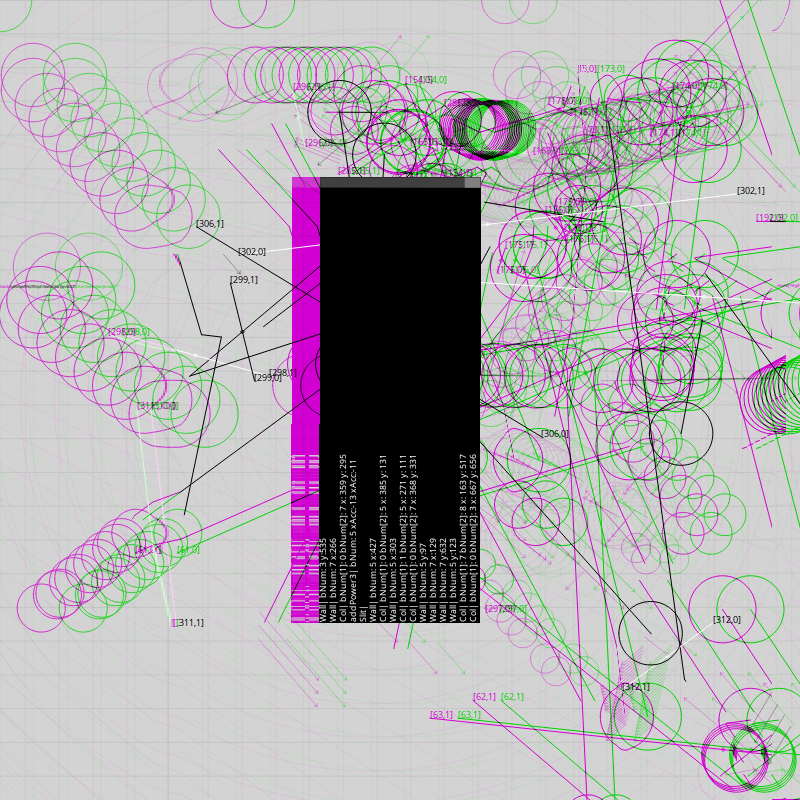Select the 'addPower3| bNum: 5' log line

pyautogui.click(x=353, y=541)
